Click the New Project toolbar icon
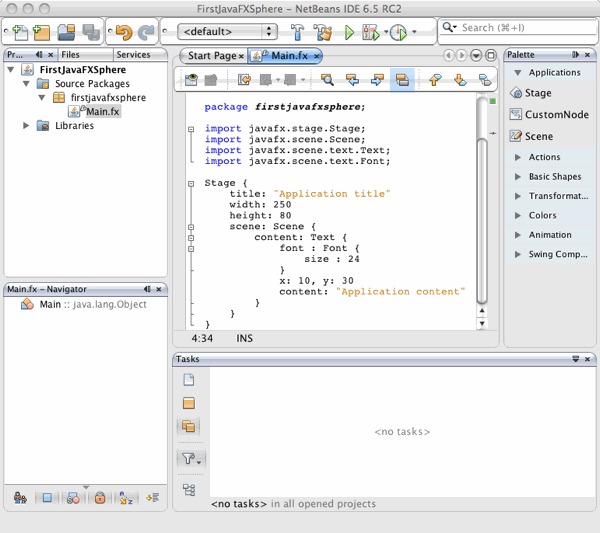This screenshot has width=600, height=533. [x=41, y=32]
